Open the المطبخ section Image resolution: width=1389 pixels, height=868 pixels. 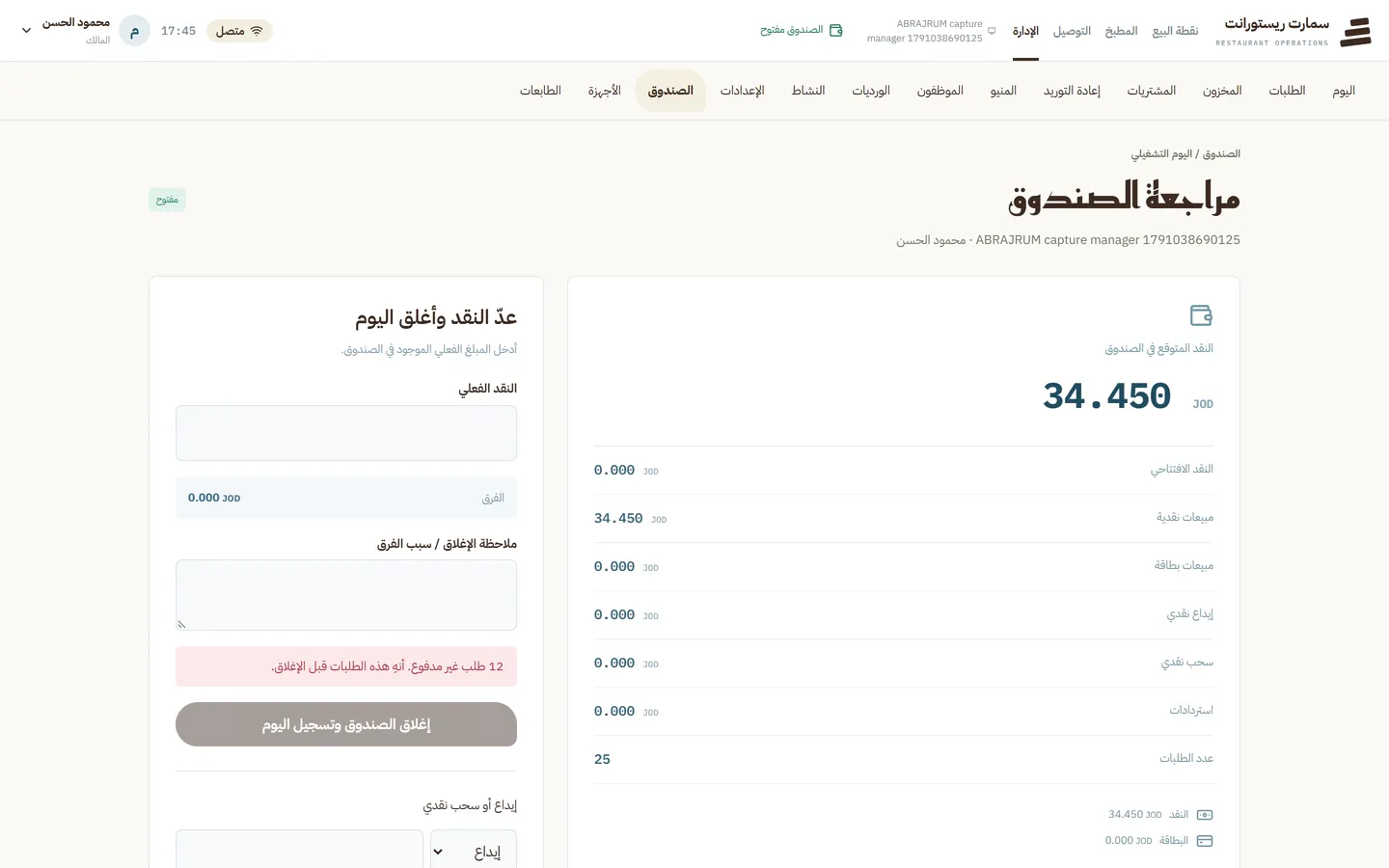tap(1122, 31)
